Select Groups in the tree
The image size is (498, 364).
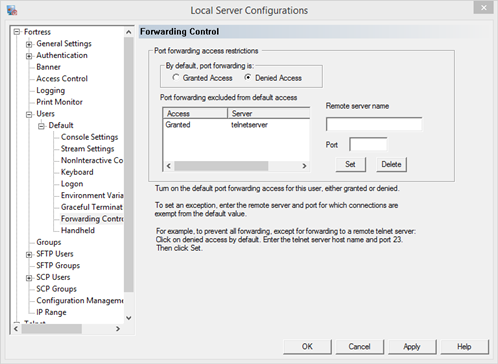click(x=49, y=242)
